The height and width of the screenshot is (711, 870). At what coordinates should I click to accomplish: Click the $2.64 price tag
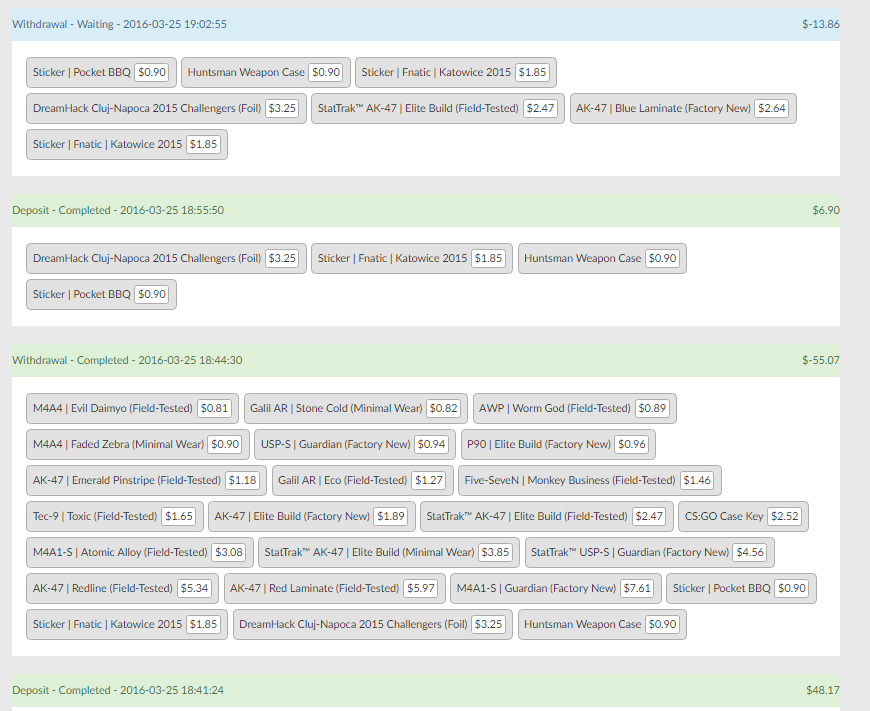pos(772,108)
